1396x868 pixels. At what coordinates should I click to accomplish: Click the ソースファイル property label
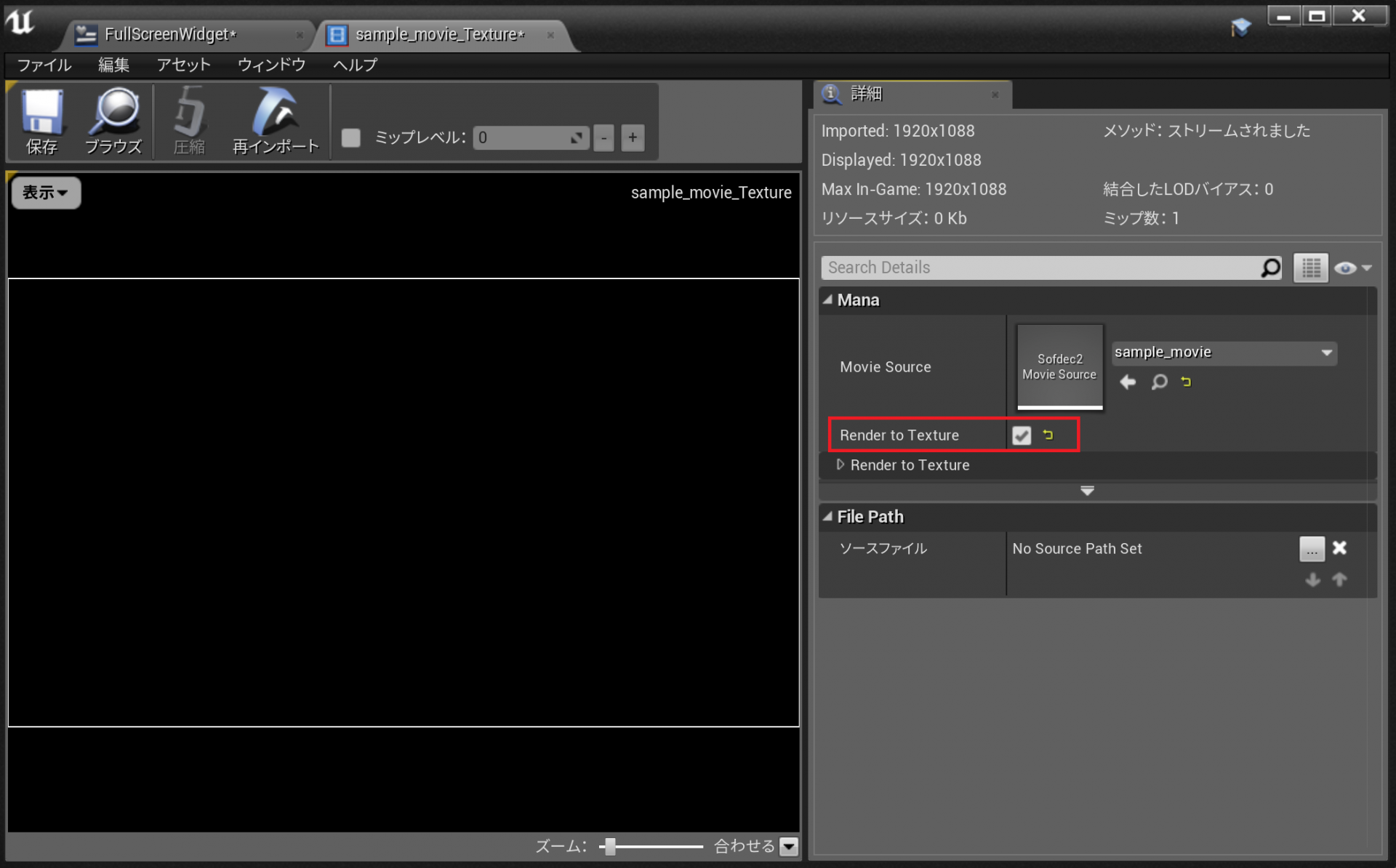883,549
